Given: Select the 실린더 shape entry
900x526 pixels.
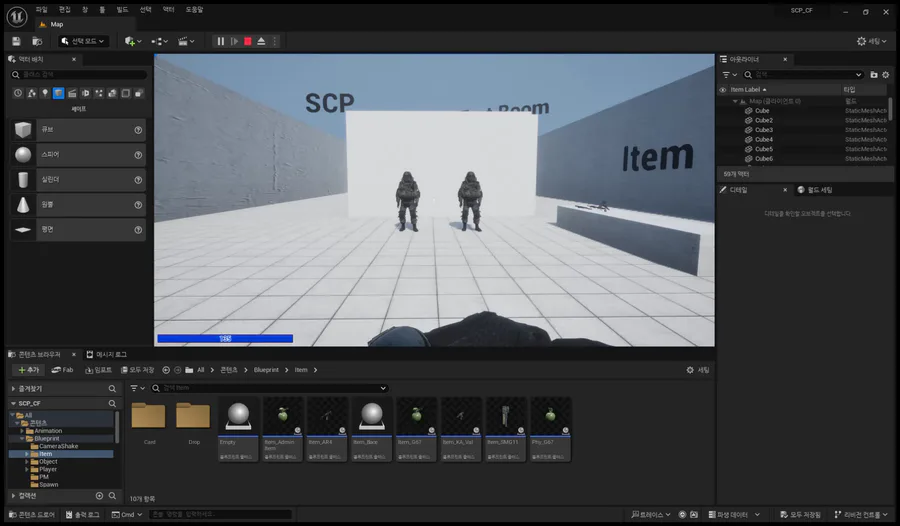Looking at the screenshot, I should coord(77,180).
